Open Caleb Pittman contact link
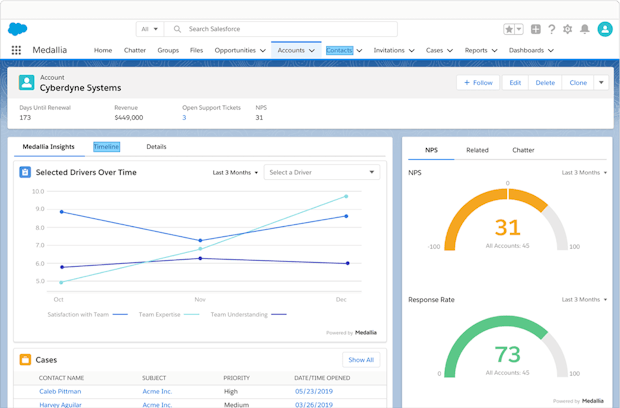The image size is (620, 408). click(60, 391)
